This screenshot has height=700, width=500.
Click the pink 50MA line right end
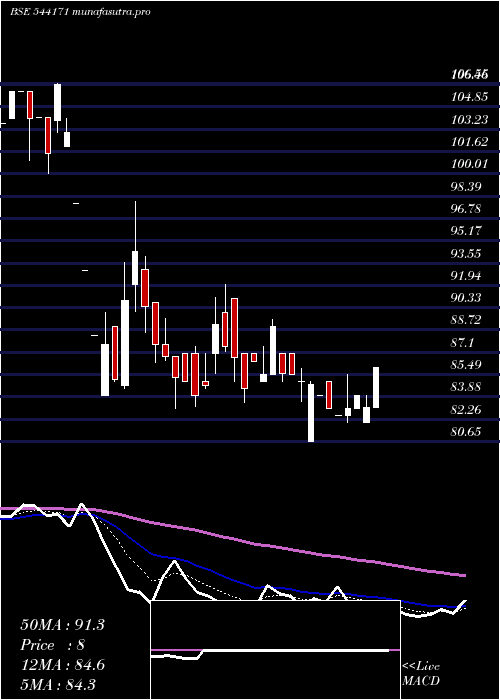[x=463, y=575]
